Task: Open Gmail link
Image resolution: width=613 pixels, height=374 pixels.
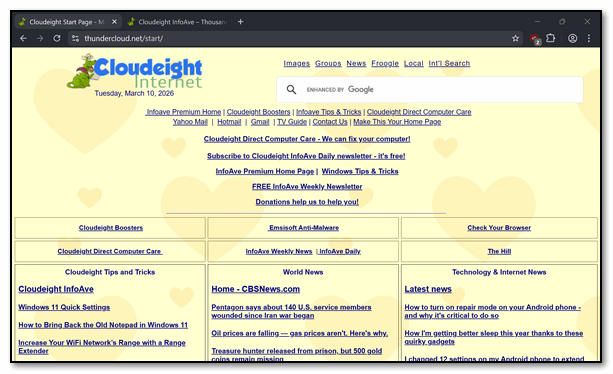Action: point(260,122)
